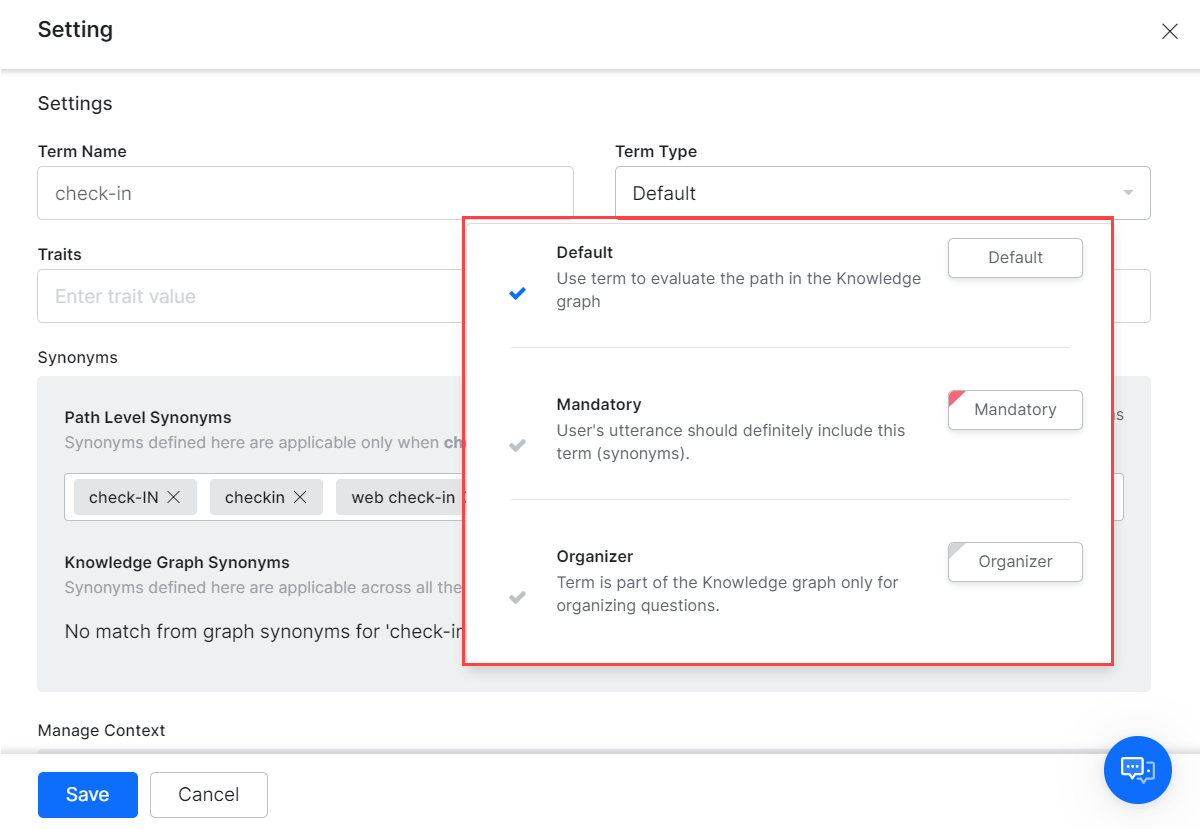Open the chat support widget
The height and width of the screenshot is (829, 1201).
click(x=1138, y=770)
